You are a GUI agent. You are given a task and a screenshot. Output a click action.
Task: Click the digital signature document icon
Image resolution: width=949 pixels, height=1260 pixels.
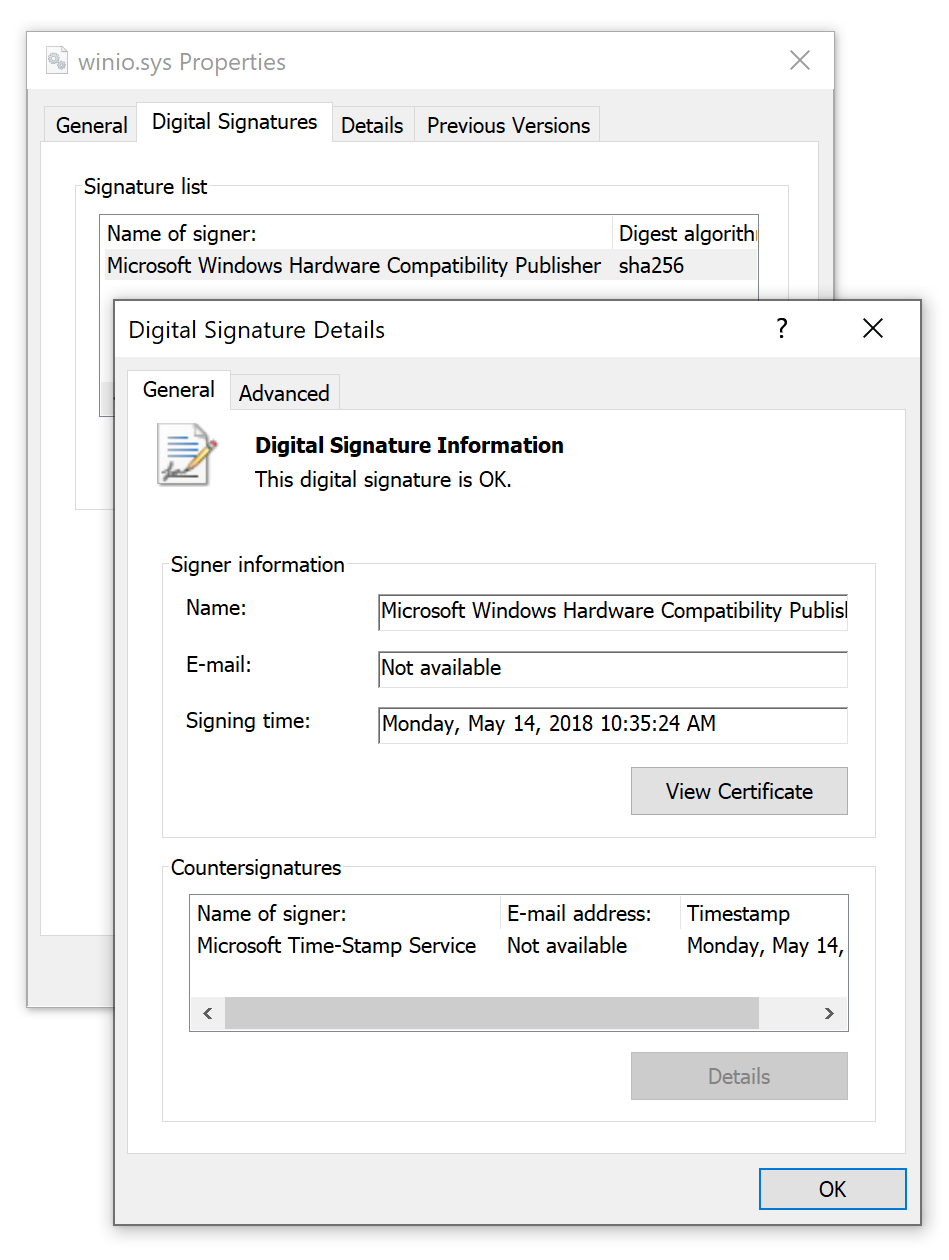(187, 455)
